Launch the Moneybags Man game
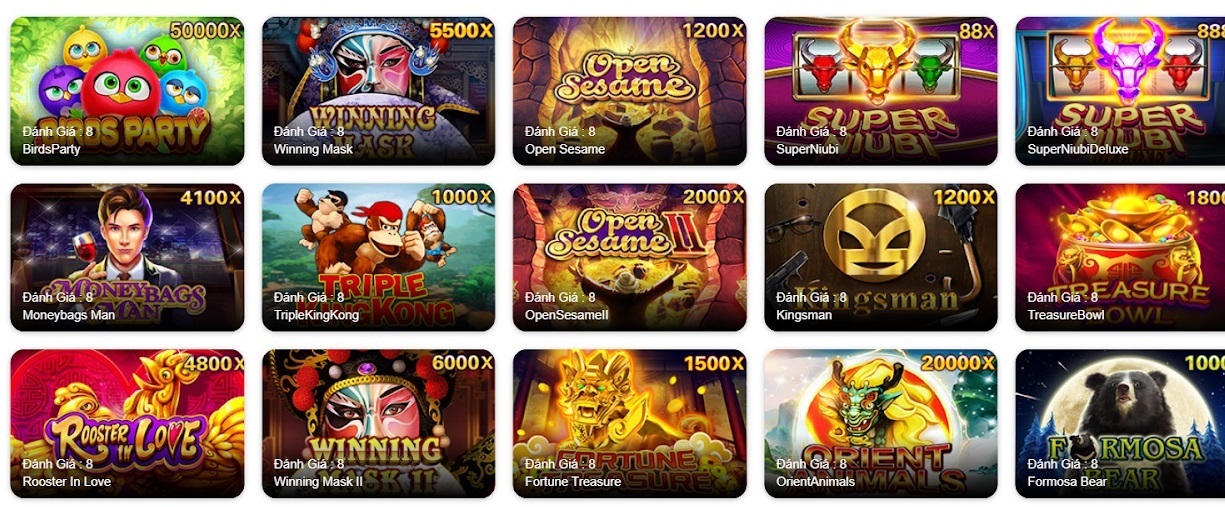The height and width of the screenshot is (507, 1225). (127, 257)
